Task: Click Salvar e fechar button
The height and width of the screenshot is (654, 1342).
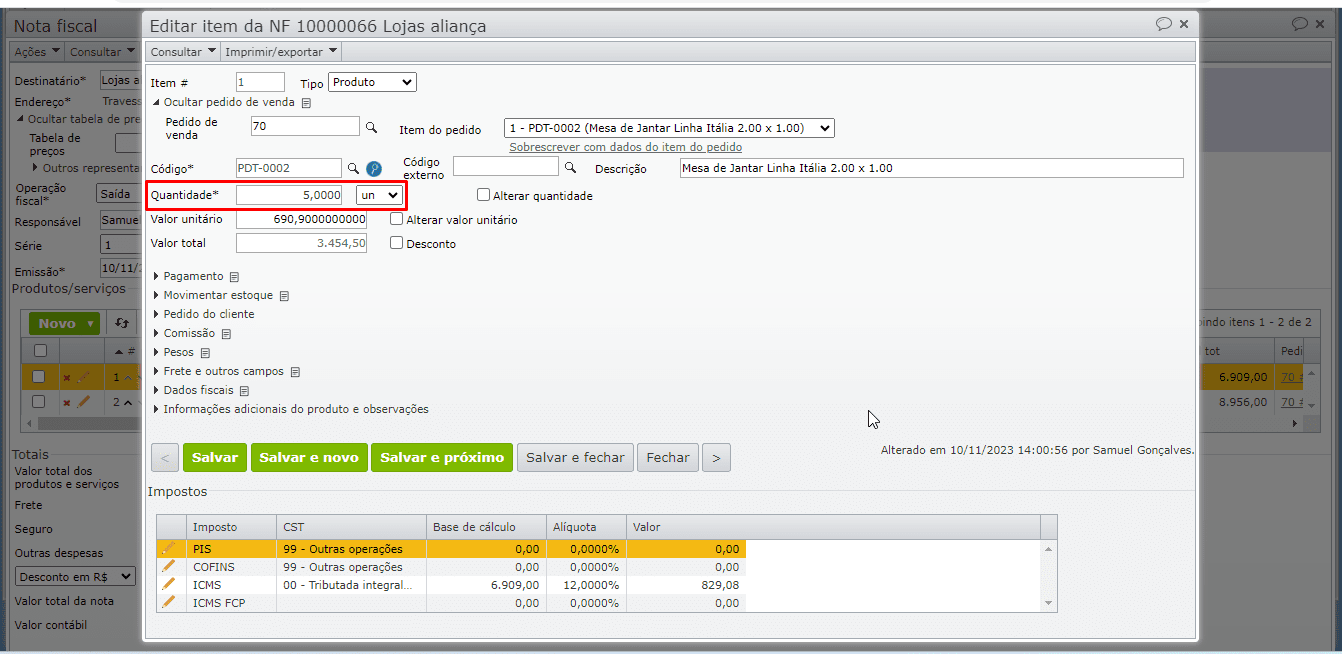Action: tap(575, 457)
